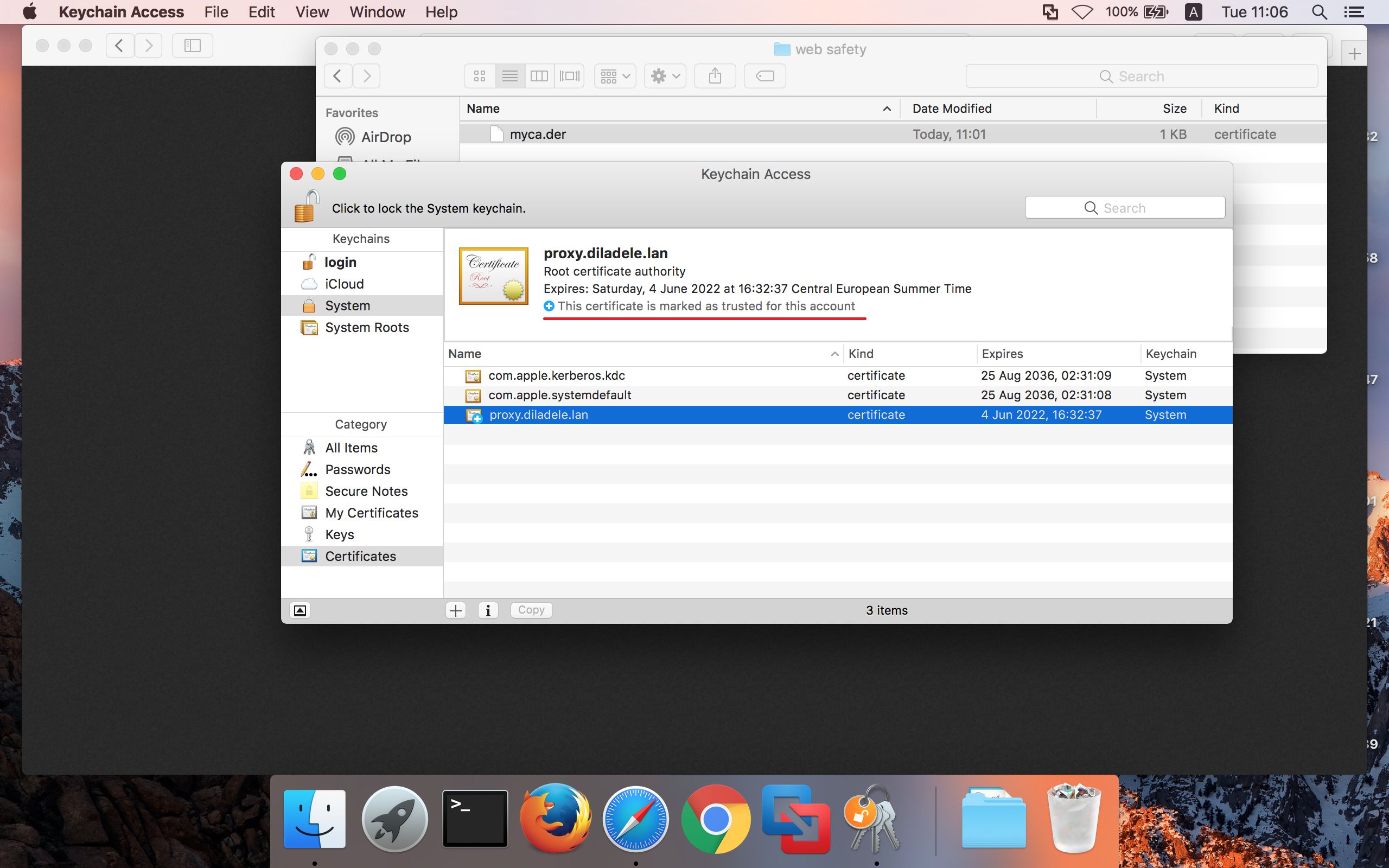
Task: Toggle the keychains sidebar visibility icon
Action: (x=300, y=610)
